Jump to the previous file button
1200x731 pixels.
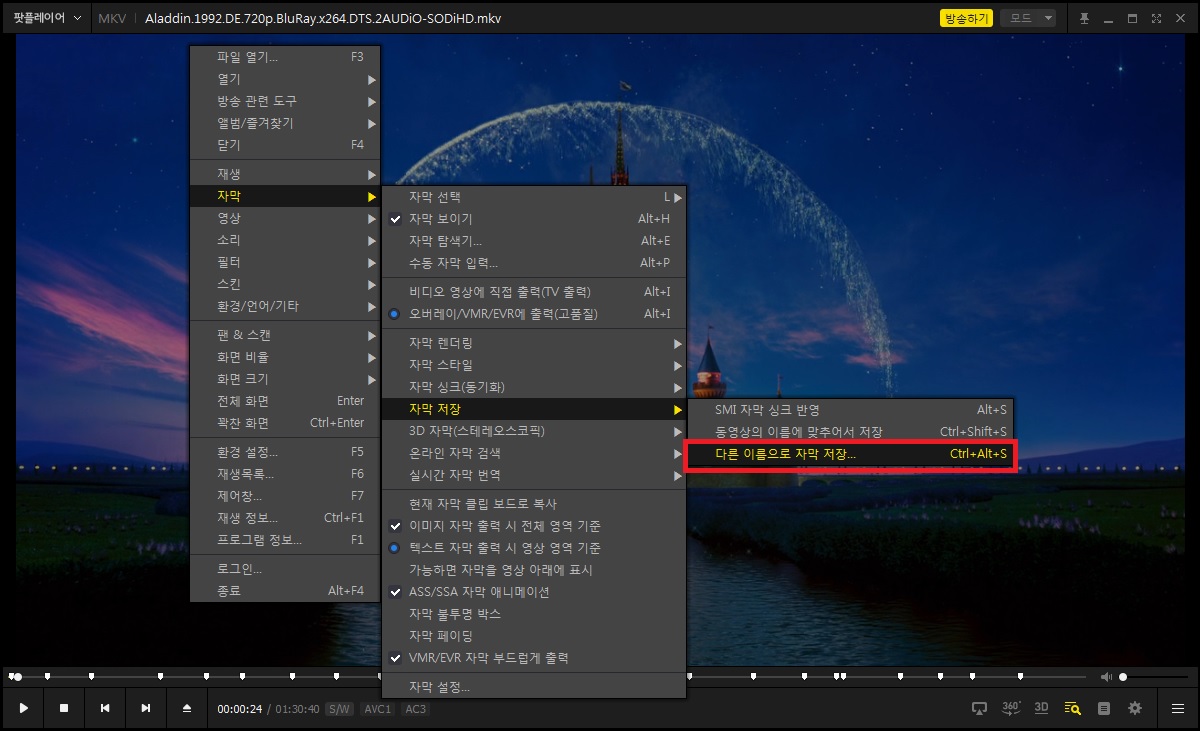coord(105,708)
